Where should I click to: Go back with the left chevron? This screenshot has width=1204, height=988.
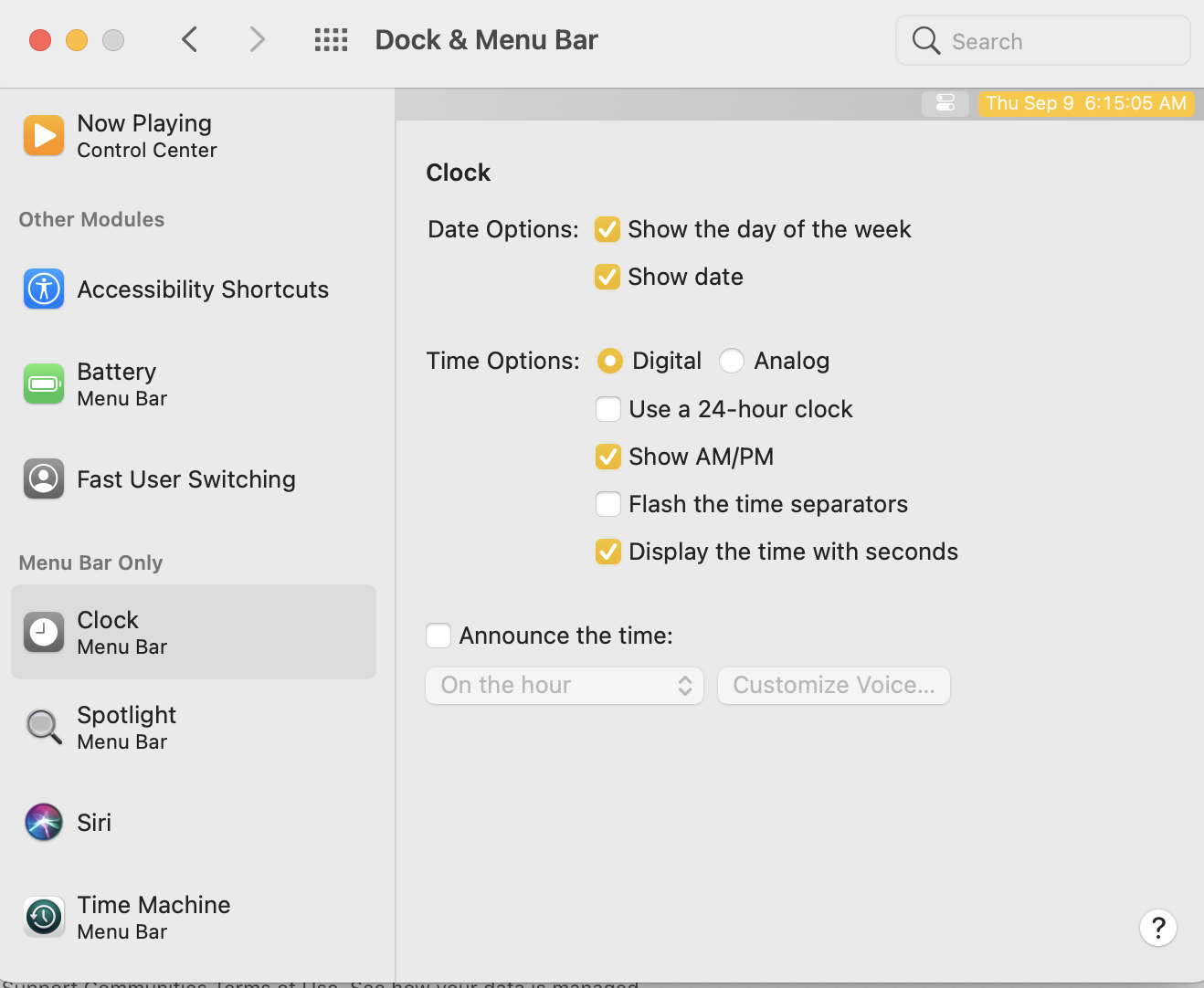[190, 40]
